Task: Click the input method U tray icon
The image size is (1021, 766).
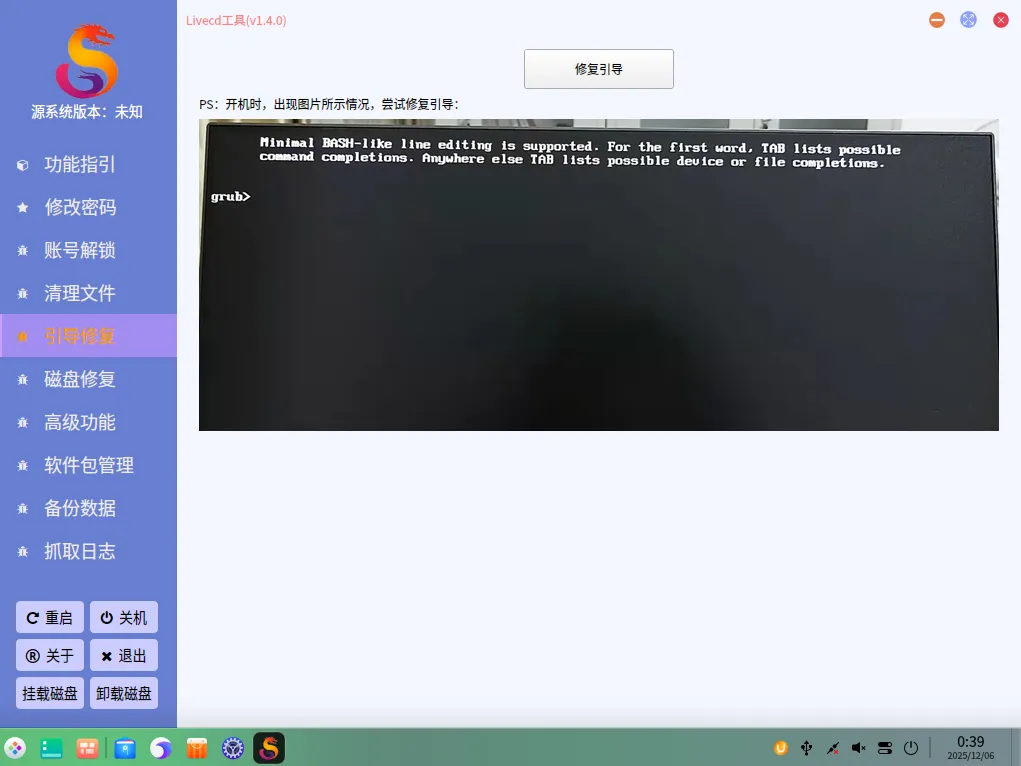Action: coord(780,747)
